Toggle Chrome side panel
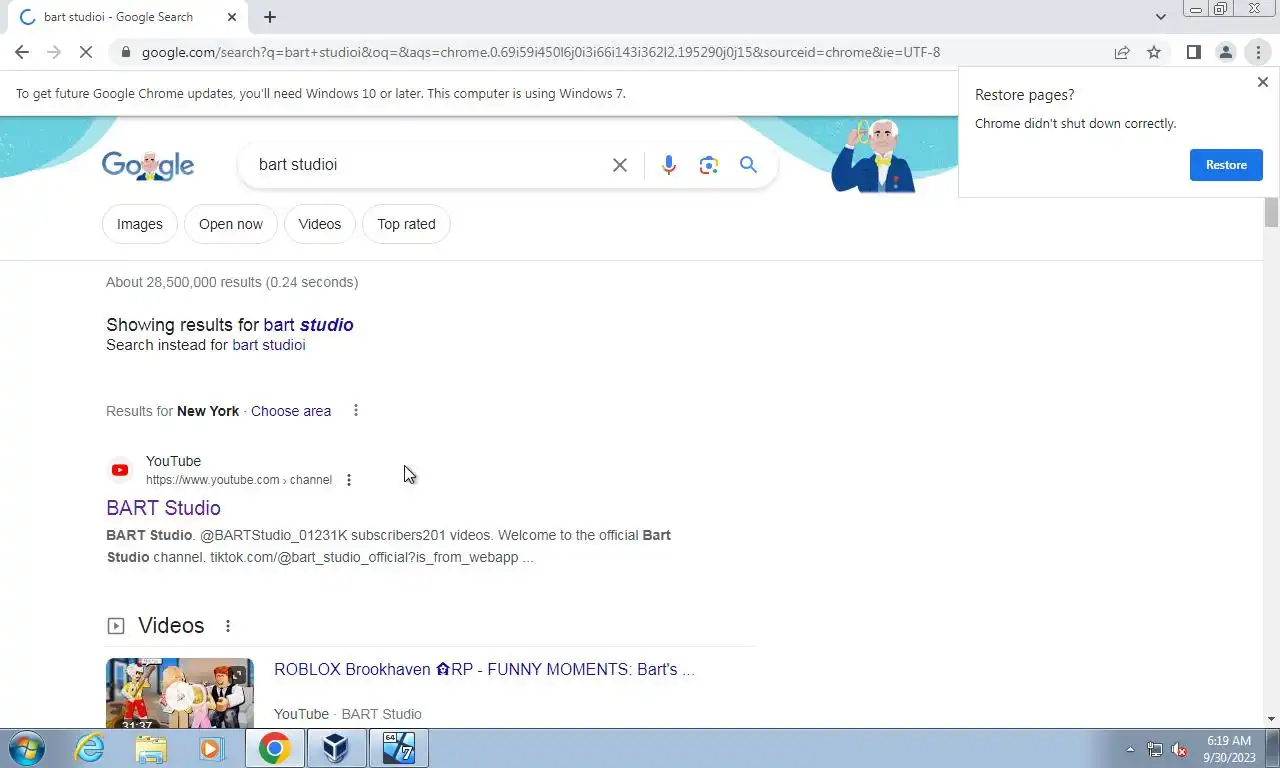This screenshot has height=768, width=1280. click(x=1193, y=52)
